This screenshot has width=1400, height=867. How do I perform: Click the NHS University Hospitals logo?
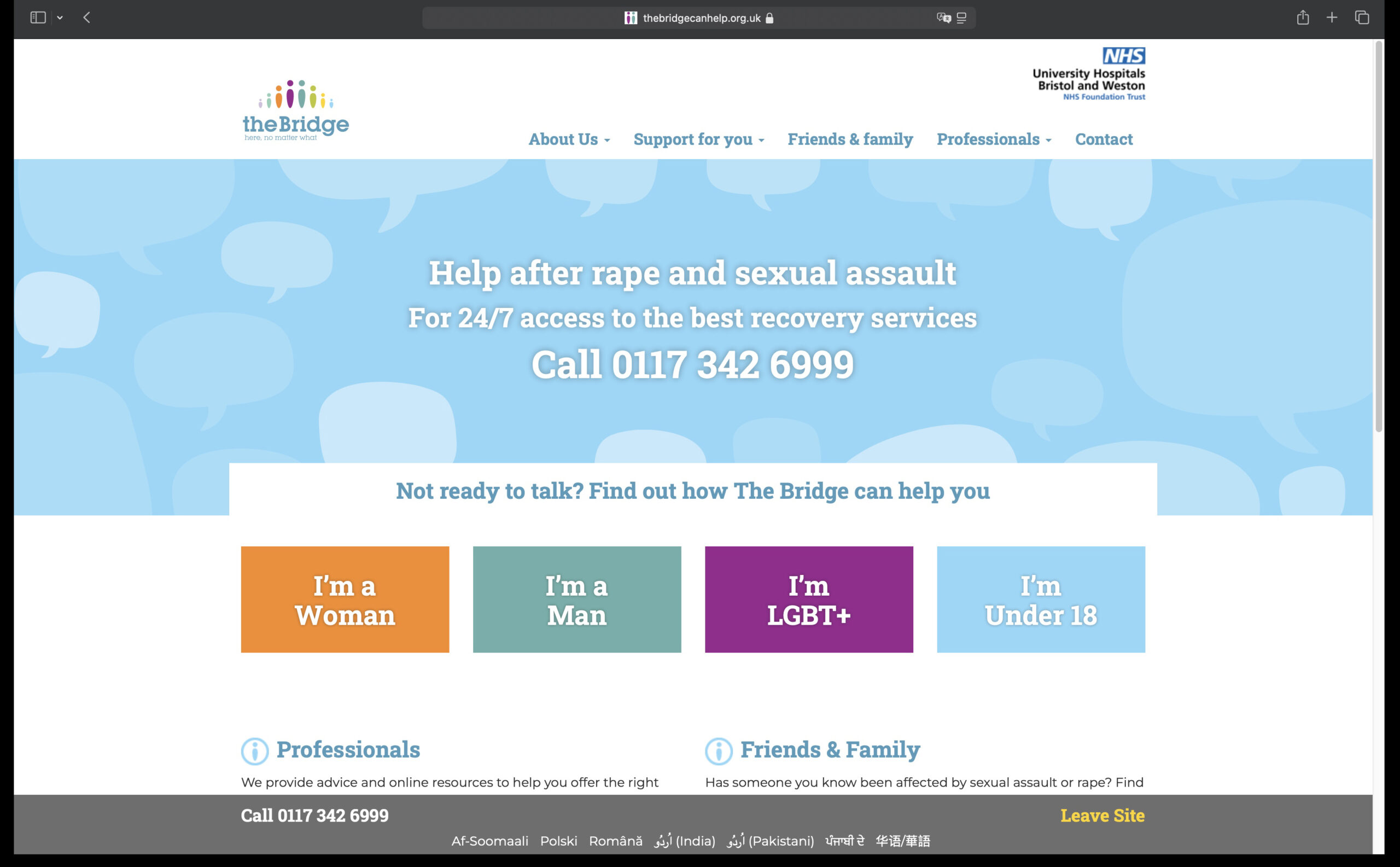[x=1089, y=74]
